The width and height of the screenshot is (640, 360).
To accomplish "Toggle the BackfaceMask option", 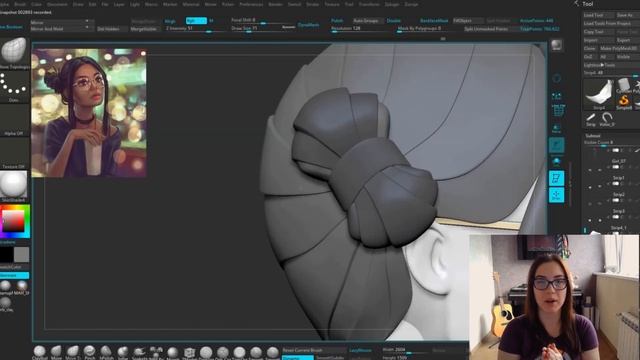I will pyautogui.click(x=434, y=20).
